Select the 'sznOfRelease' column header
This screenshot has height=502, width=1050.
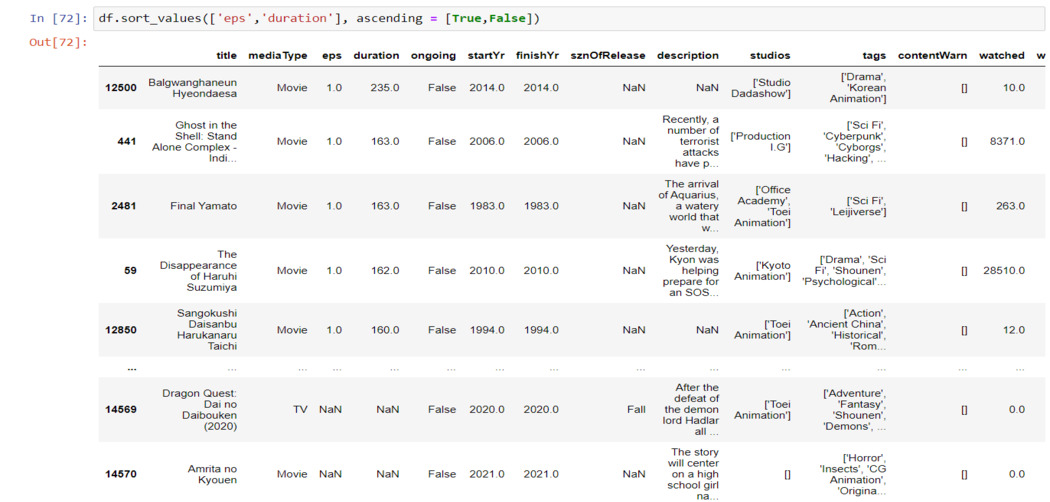[607, 56]
